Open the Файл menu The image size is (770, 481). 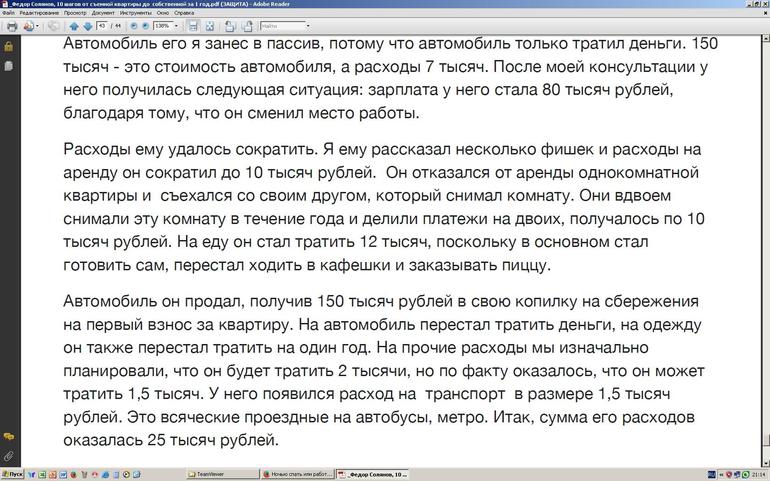click(x=8, y=13)
